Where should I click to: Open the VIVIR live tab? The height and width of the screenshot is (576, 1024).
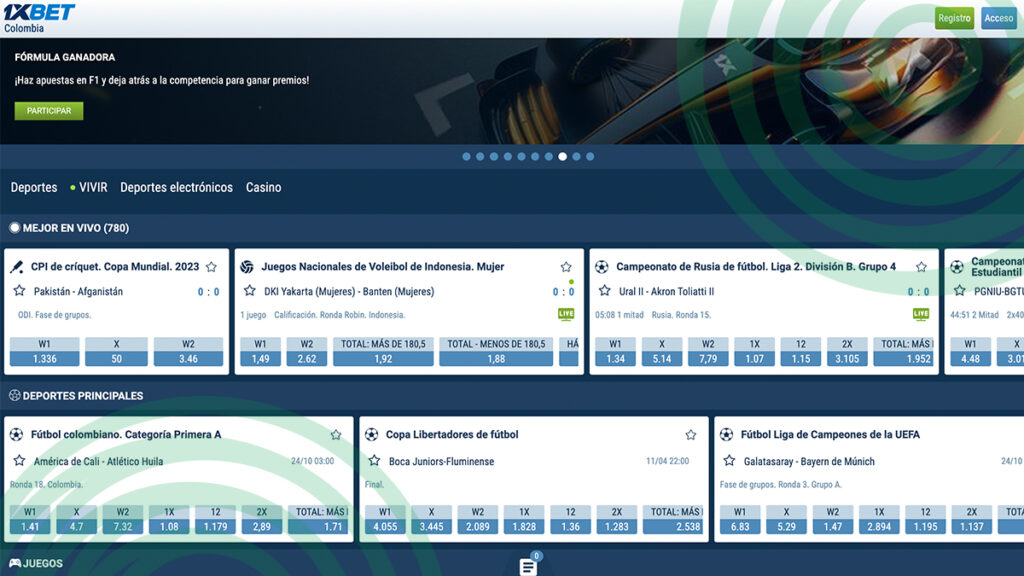89,187
